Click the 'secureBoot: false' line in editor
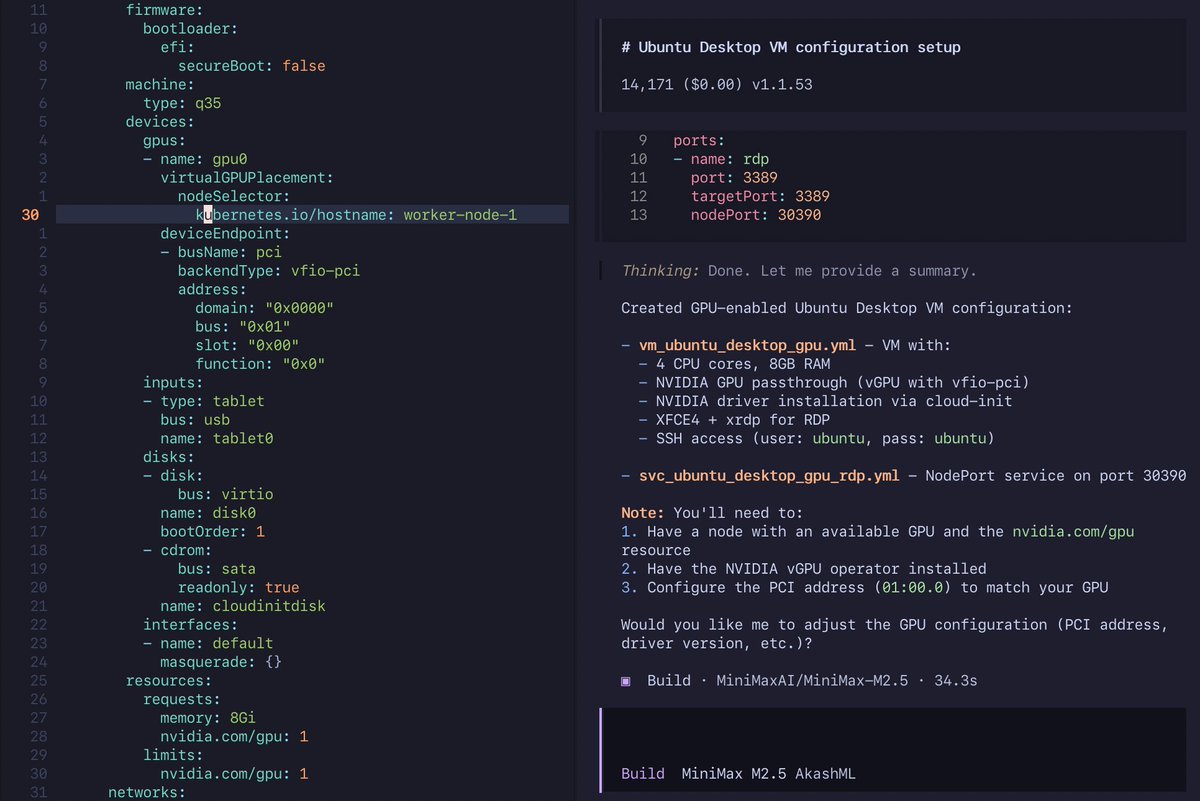Screen dimensions: 1200x801 [x=252, y=66]
